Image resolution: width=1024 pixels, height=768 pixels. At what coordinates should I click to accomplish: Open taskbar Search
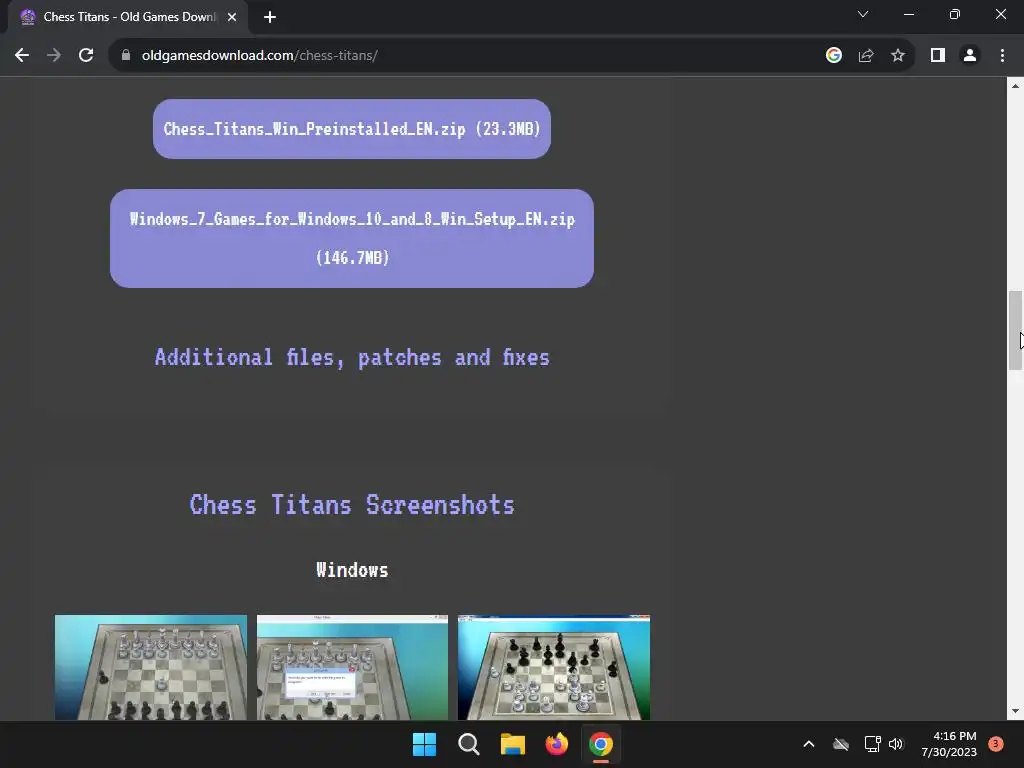click(x=468, y=744)
